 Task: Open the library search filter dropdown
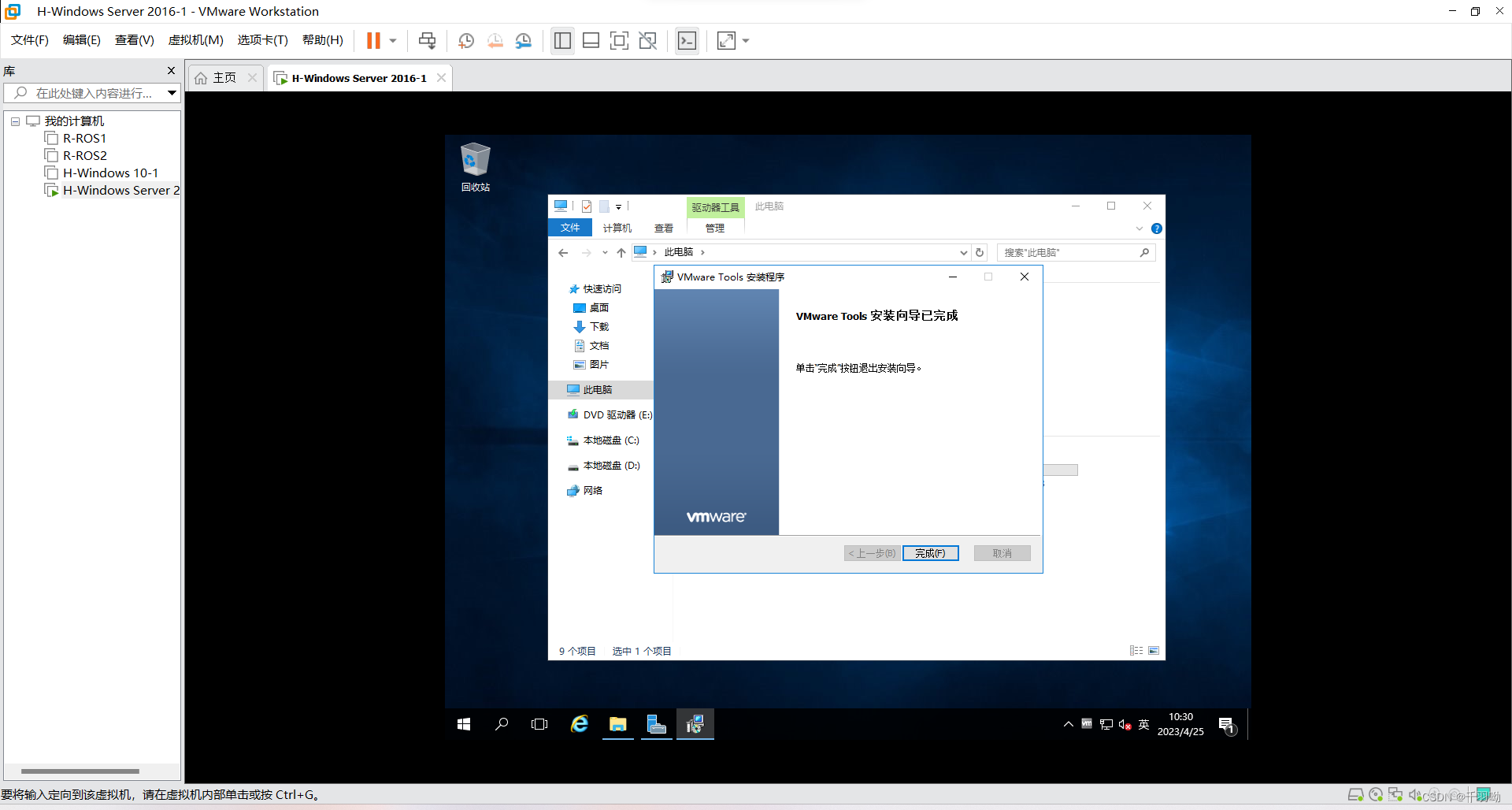click(172, 93)
